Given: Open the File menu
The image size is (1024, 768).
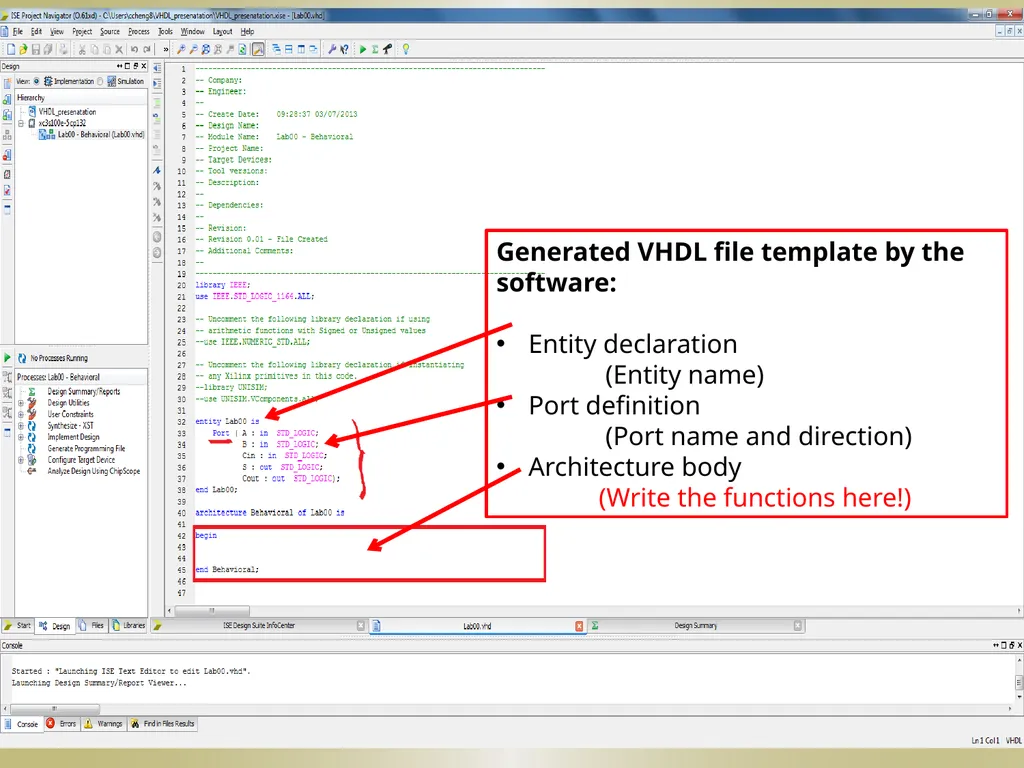Looking at the screenshot, I should pyautogui.click(x=18, y=31).
